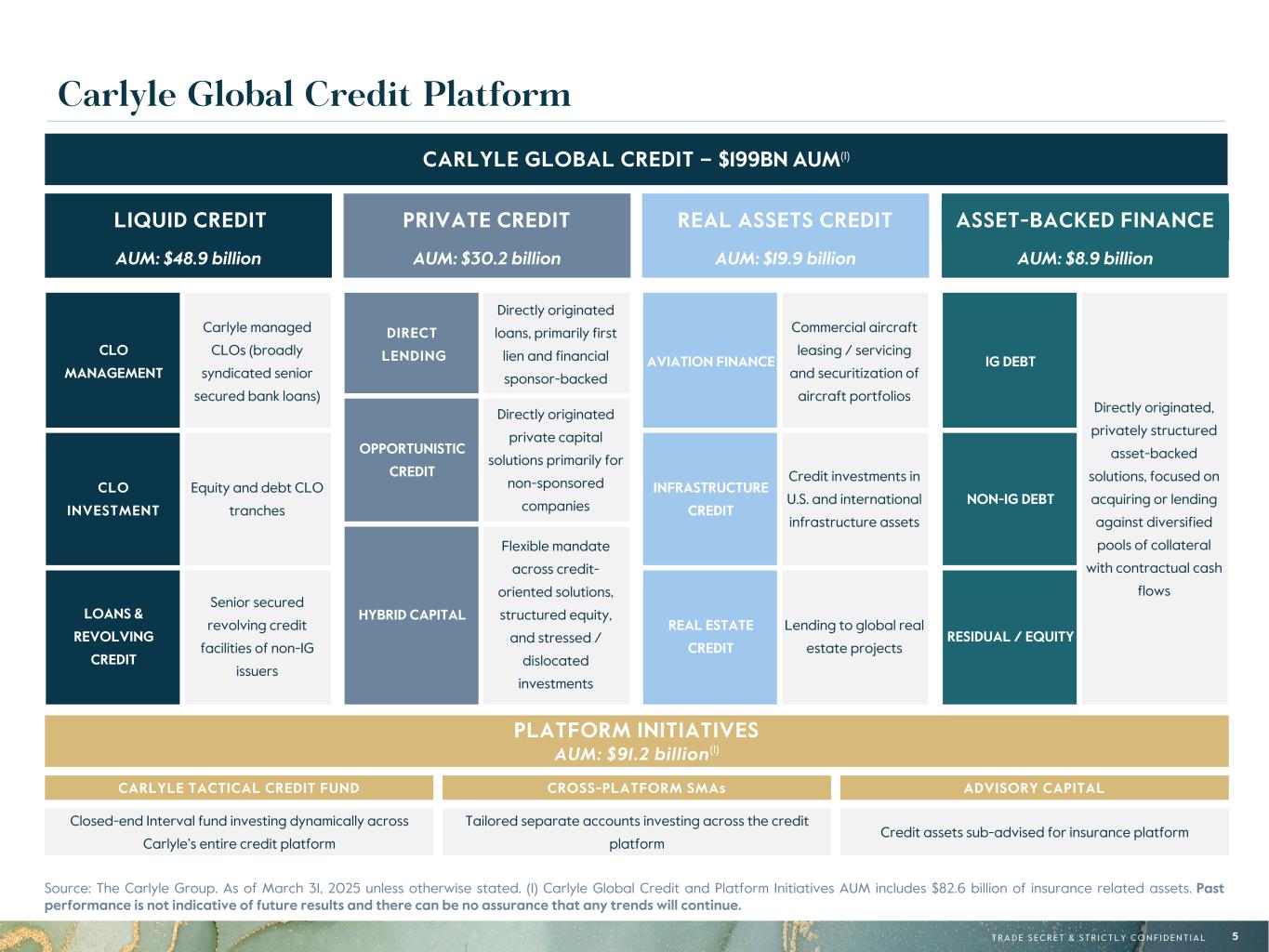Click the Aviation Finance tile
Image resolution: width=1269 pixels, height=952 pixels.
[710, 361]
